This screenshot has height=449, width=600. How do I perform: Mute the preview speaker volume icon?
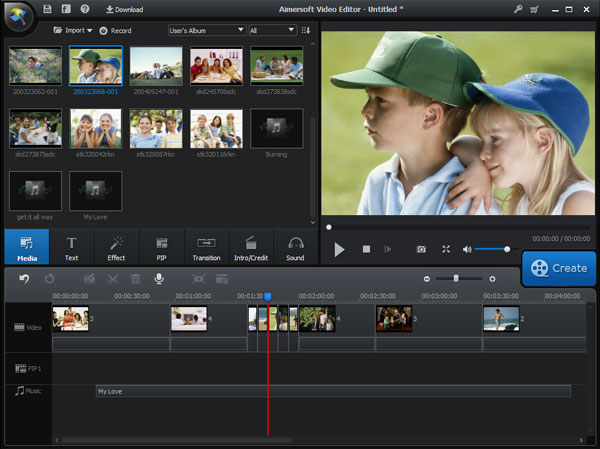pos(467,249)
